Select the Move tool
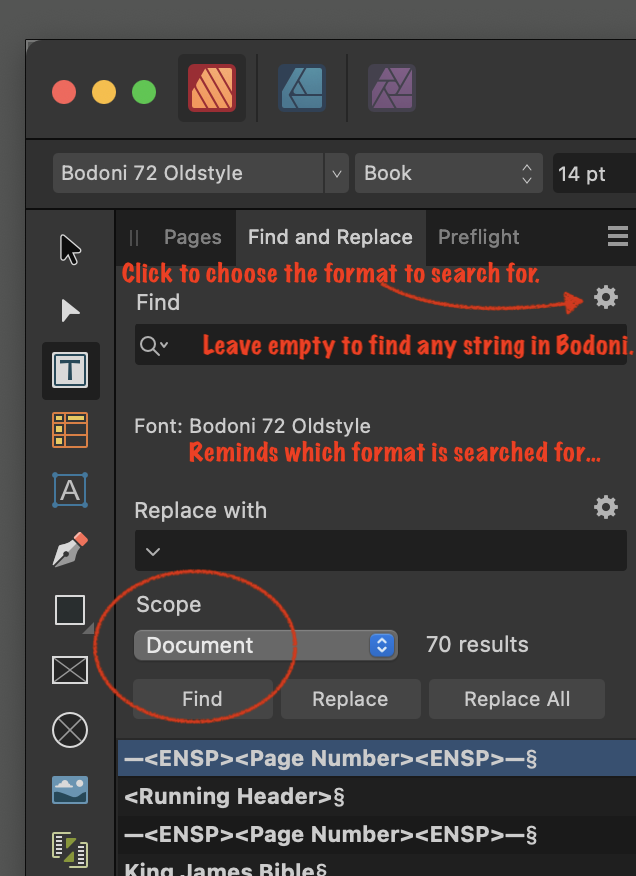Screen dimensions: 636x876 69,249
